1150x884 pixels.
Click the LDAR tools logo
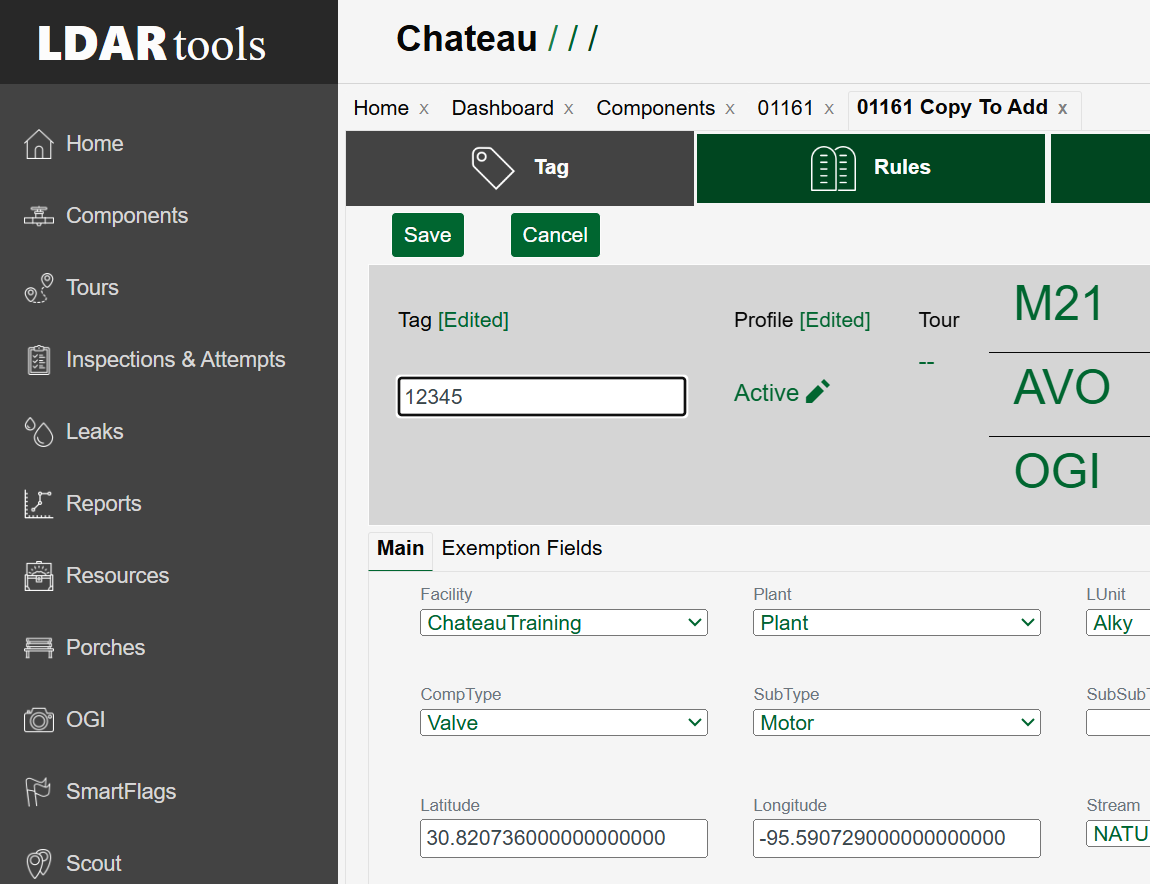(x=151, y=43)
